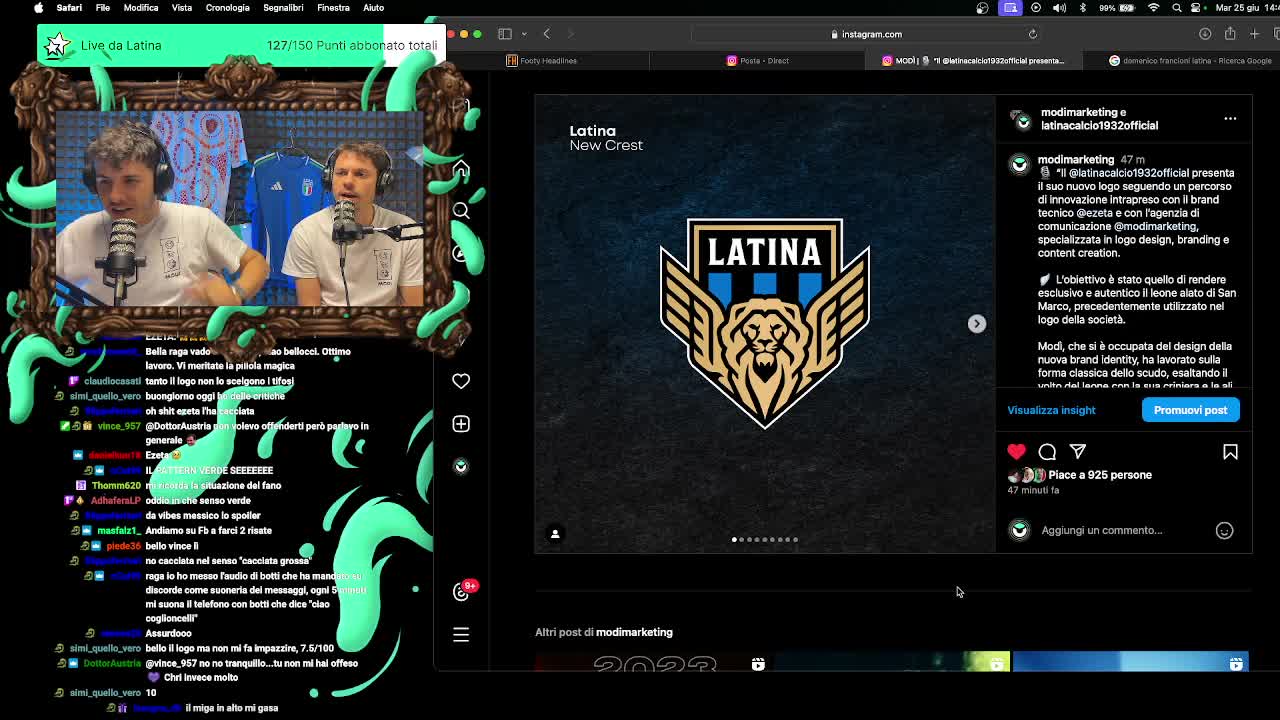Open Safari downloads
Screen dimensions: 1280x720
click(x=1205, y=34)
